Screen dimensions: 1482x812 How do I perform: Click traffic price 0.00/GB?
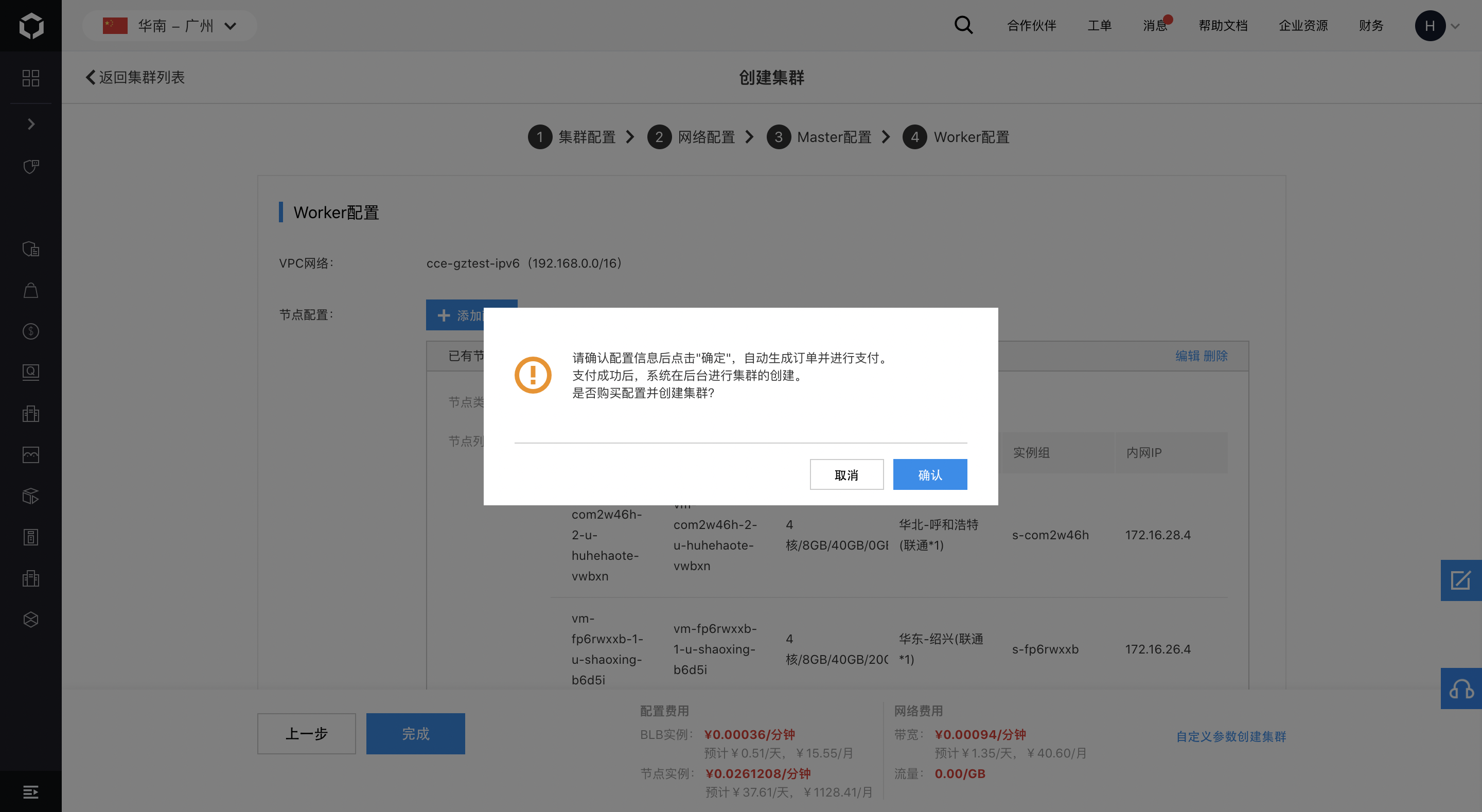pyautogui.click(x=960, y=773)
